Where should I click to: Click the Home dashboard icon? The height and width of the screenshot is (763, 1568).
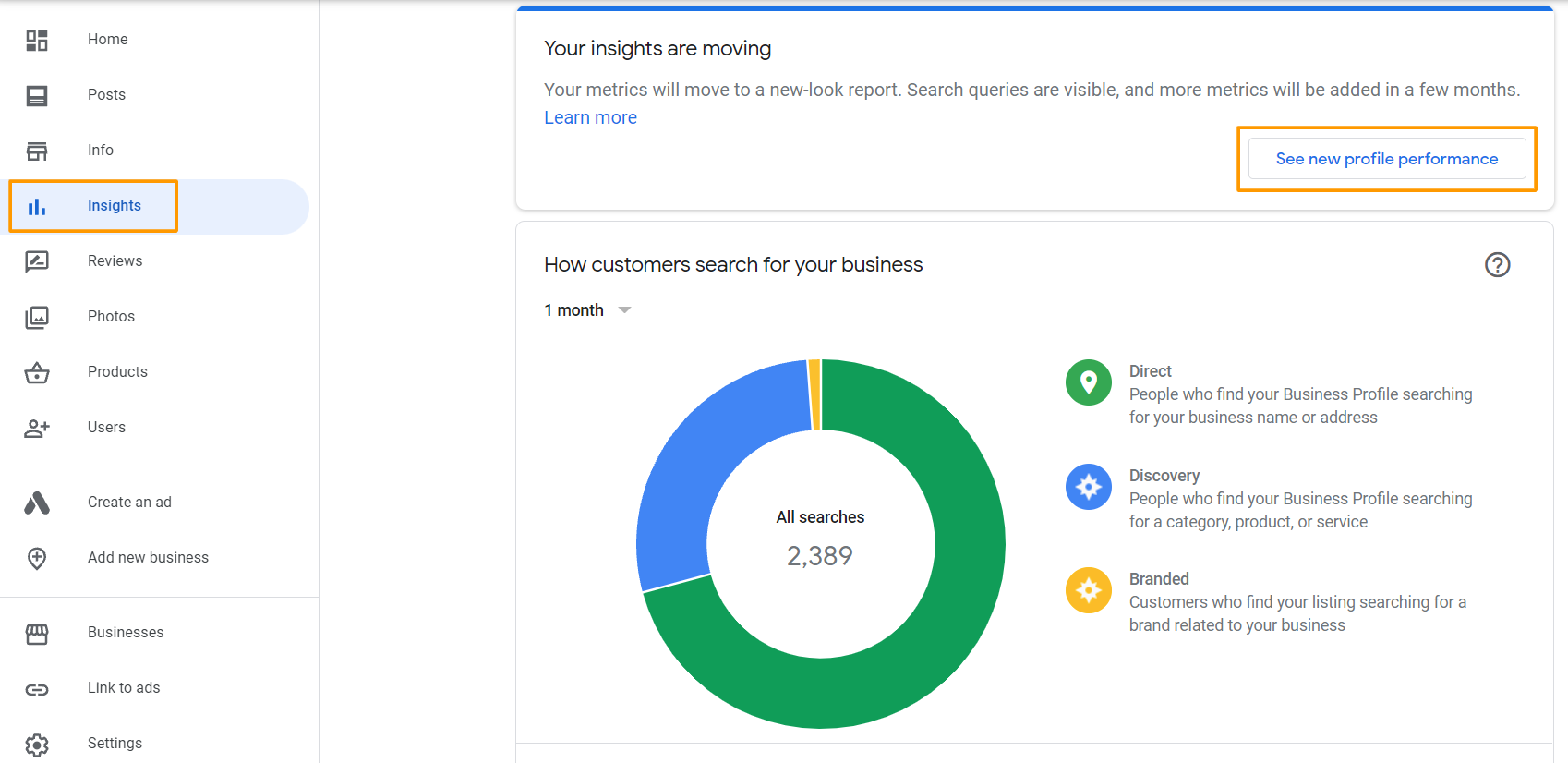37,40
